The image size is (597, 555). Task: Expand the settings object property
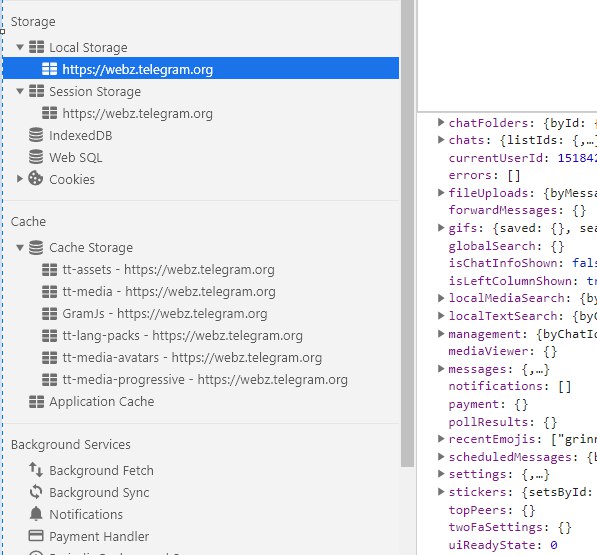(x=441, y=474)
